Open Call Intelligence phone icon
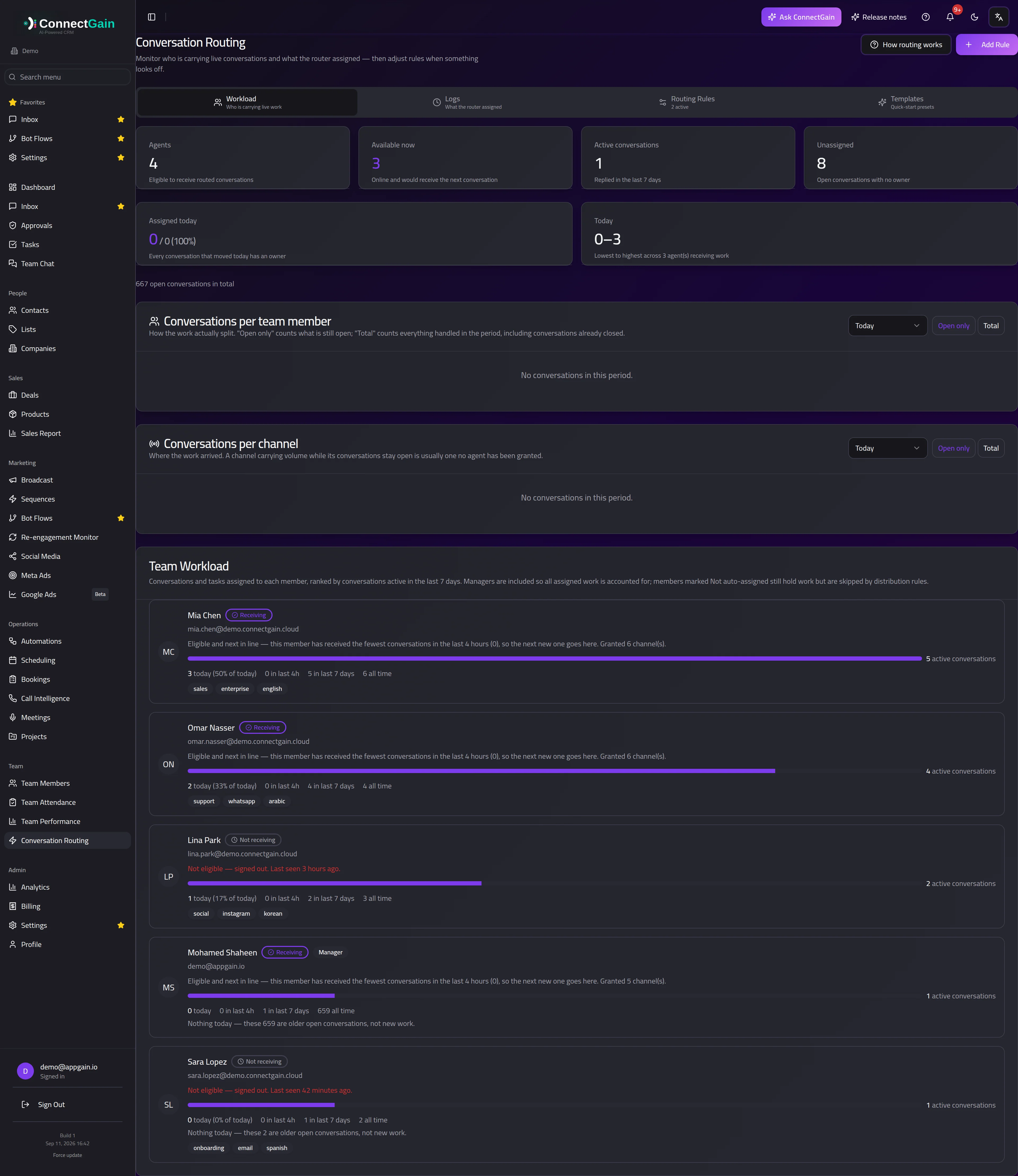The width and height of the screenshot is (1018, 1176). [x=12, y=698]
